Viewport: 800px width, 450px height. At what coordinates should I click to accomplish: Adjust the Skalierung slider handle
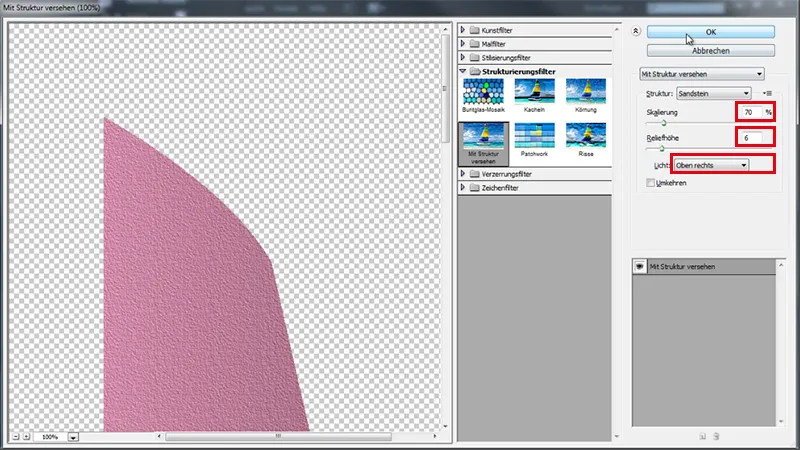pos(664,123)
